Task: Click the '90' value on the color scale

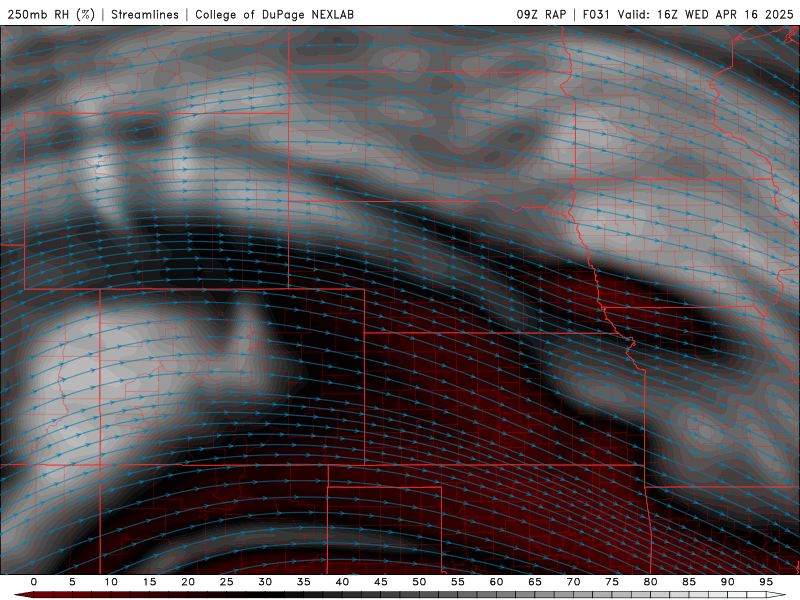Action: click(727, 582)
